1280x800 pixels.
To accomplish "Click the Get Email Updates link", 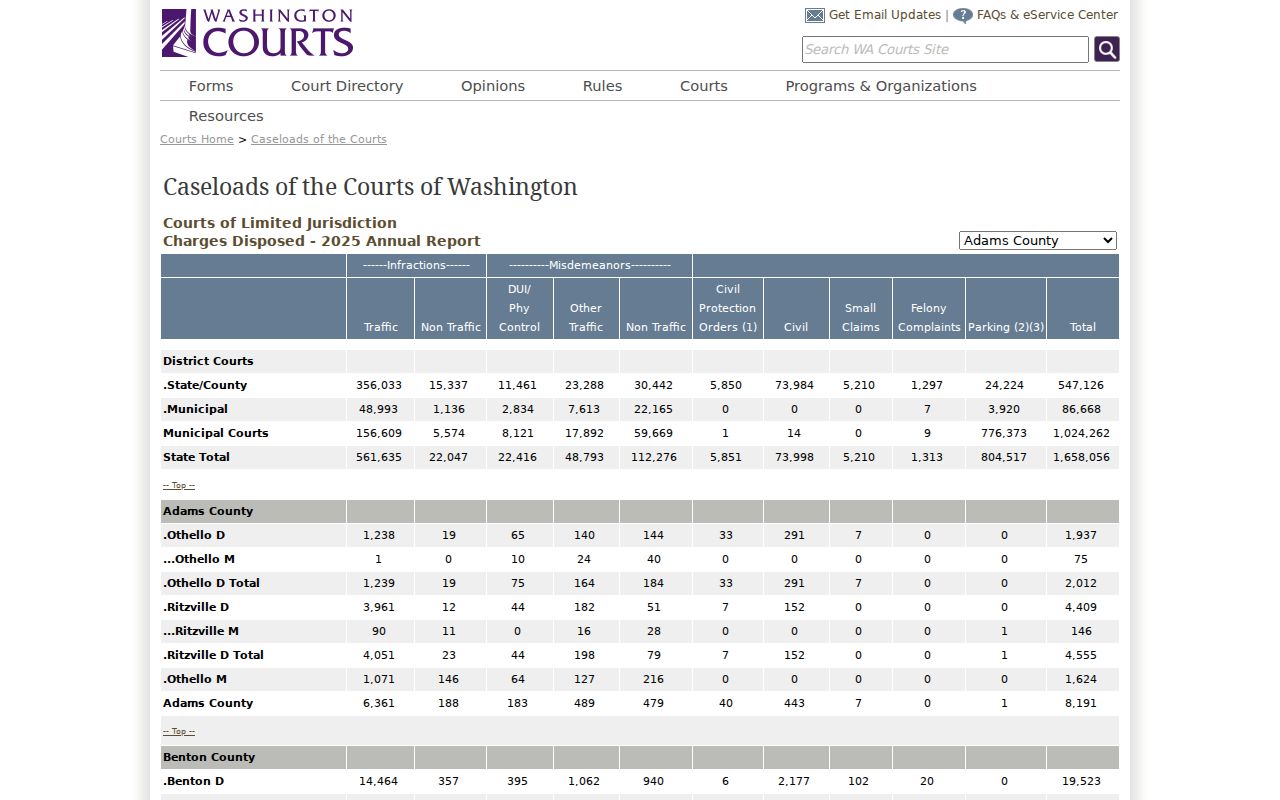I will 885,15.
